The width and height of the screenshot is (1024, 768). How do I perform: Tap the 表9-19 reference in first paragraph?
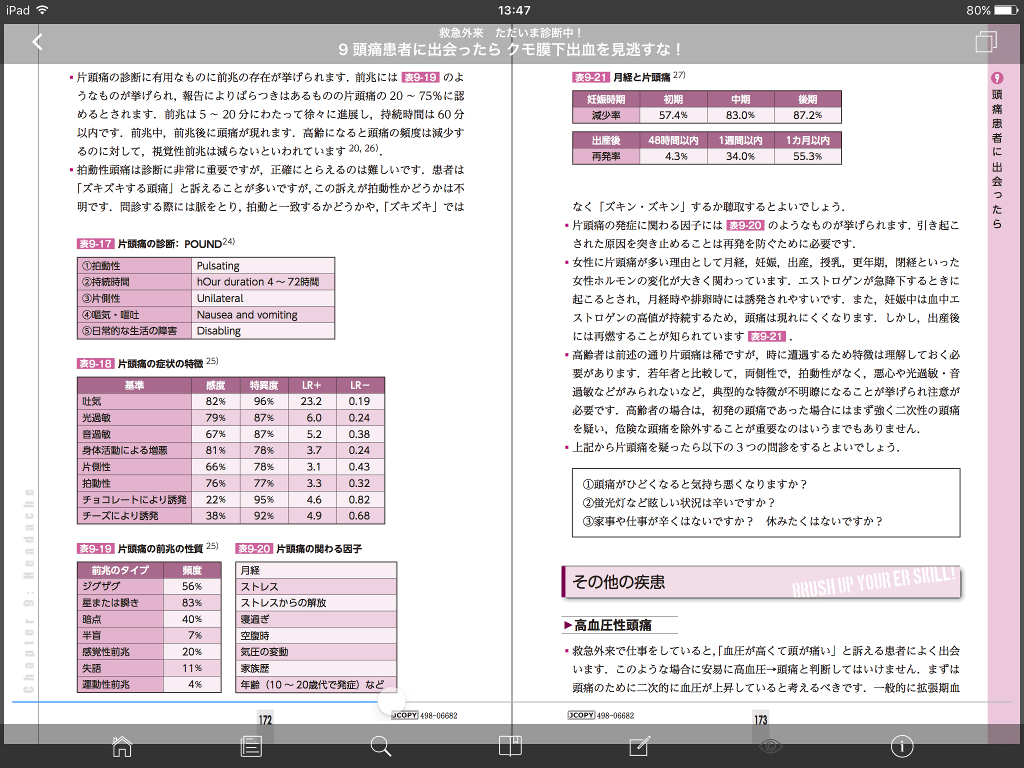click(420, 77)
